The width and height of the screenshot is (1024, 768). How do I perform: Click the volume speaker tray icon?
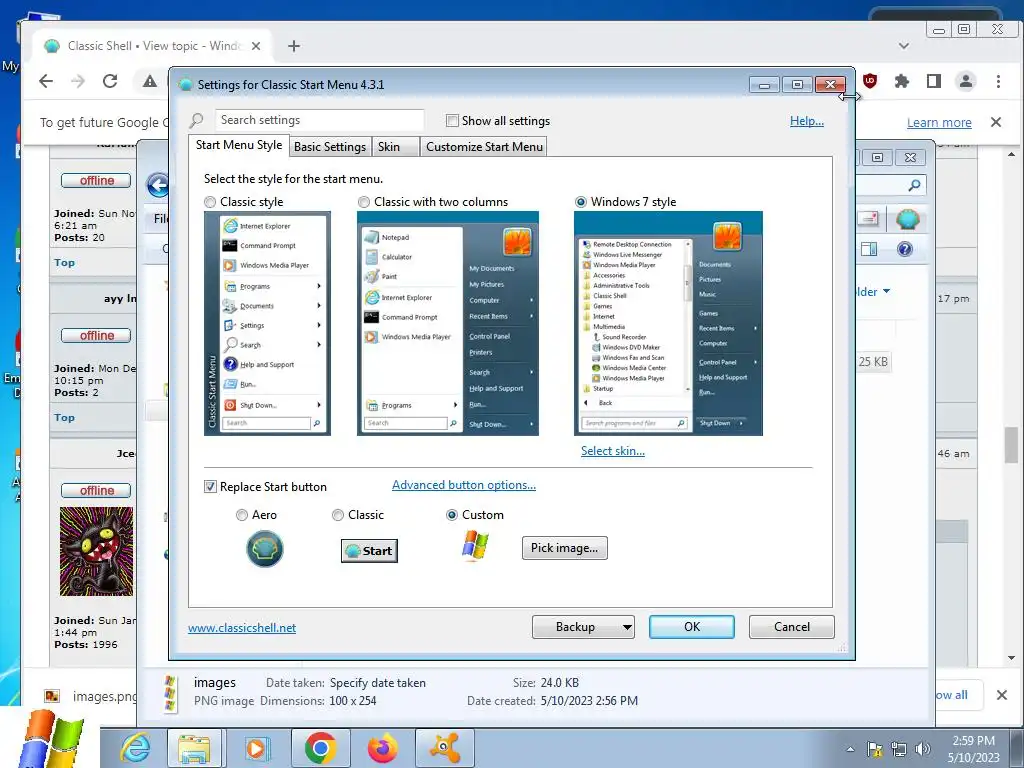click(x=923, y=748)
